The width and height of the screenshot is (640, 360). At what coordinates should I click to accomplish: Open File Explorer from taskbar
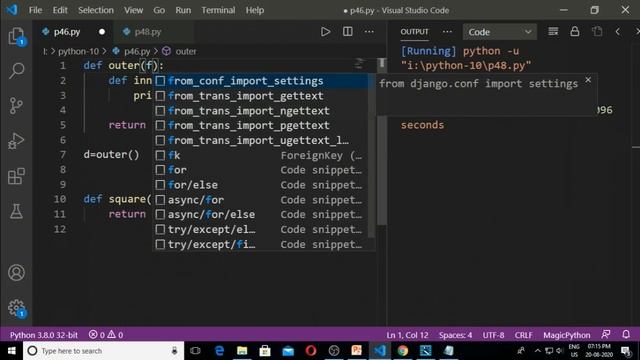(x=242, y=351)
